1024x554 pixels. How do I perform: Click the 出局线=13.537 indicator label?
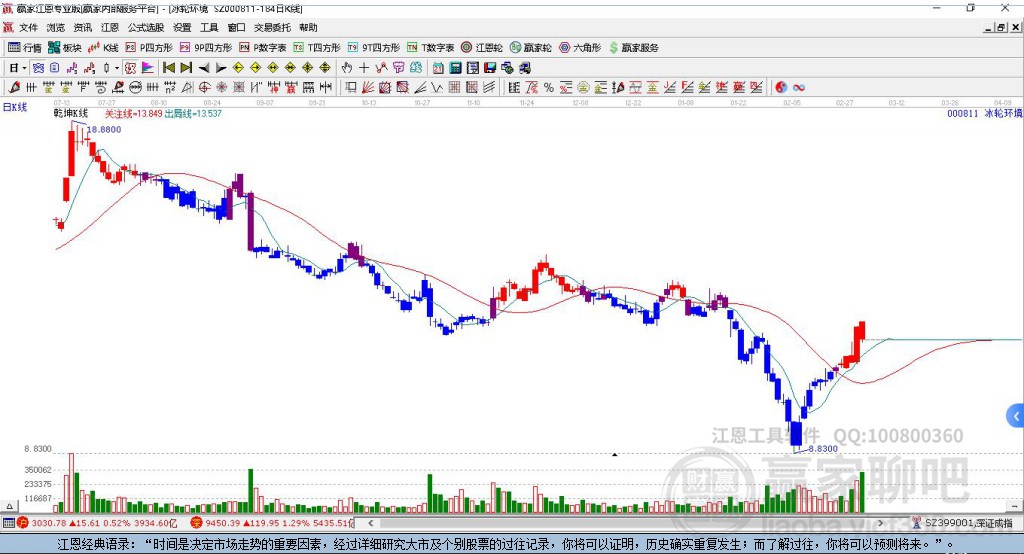193,113
